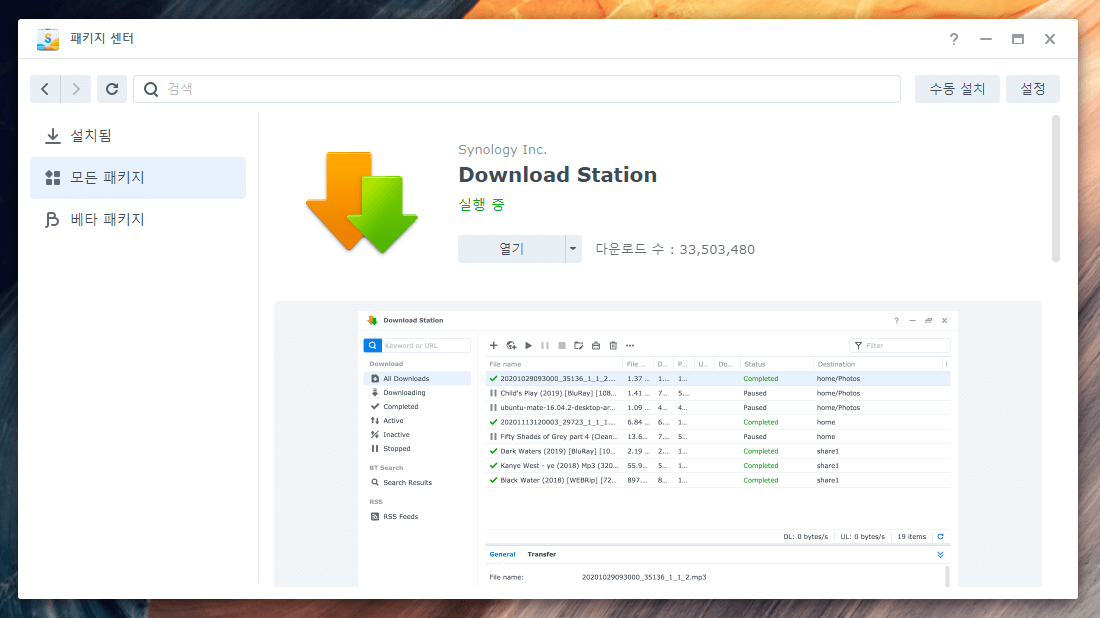The image size is (1100, 618).
Task: Open the 설정 settings button
Action: (x=1033, y=89)
